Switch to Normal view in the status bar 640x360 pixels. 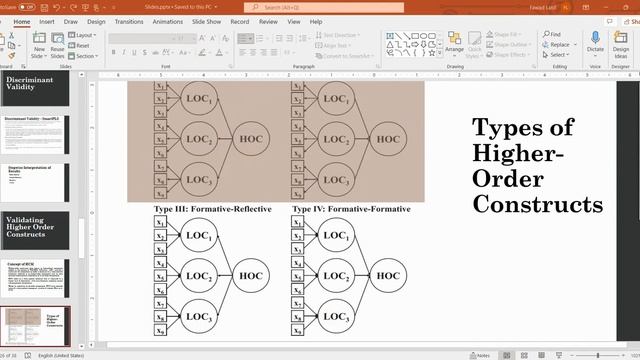507,356
